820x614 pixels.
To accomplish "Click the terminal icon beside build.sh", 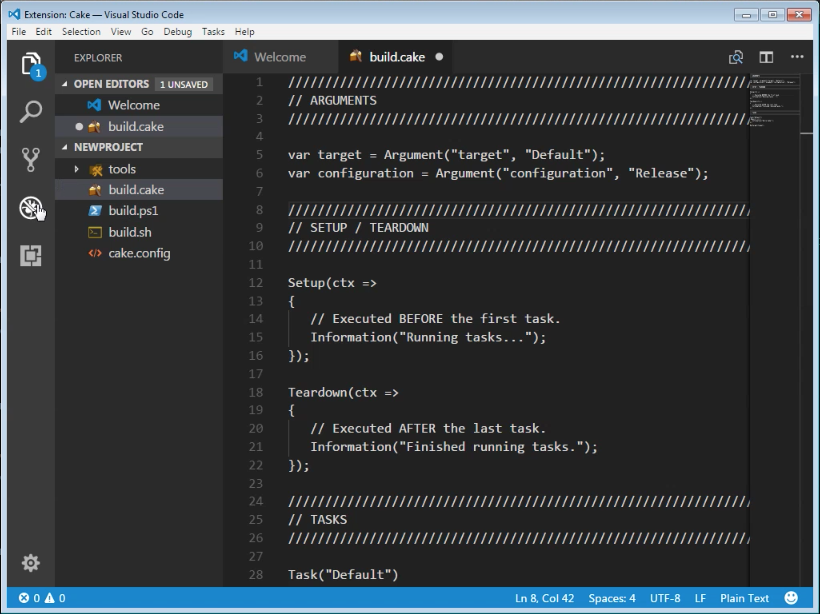I will click(95, 232).
